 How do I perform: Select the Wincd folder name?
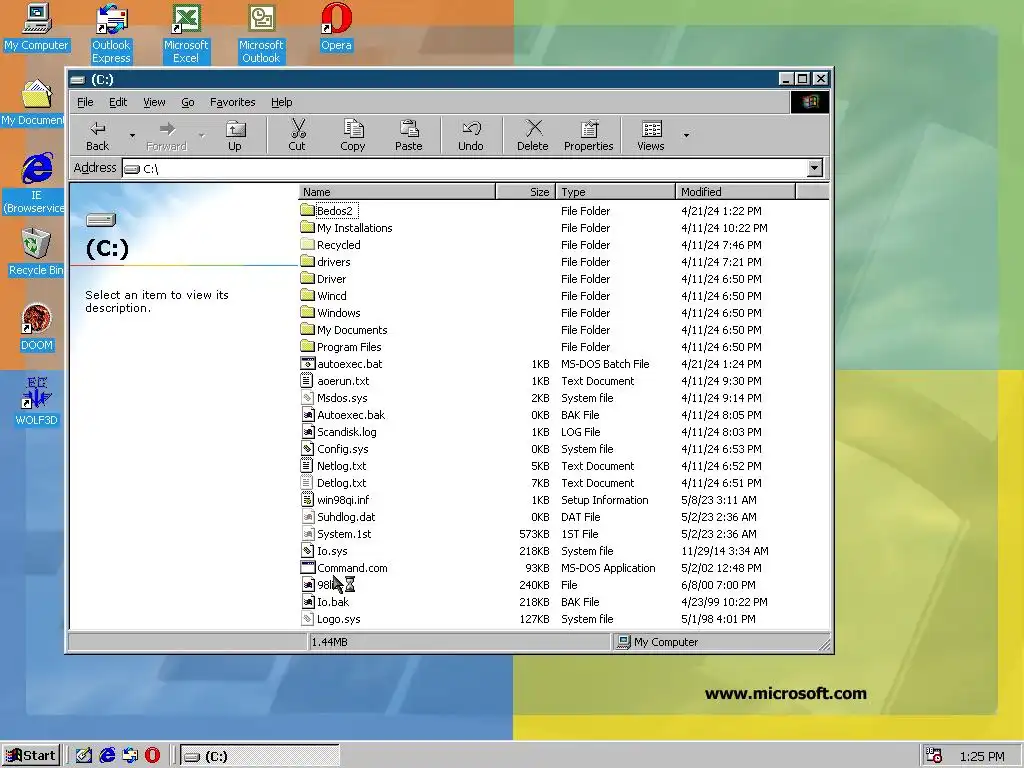pos(332,296)
